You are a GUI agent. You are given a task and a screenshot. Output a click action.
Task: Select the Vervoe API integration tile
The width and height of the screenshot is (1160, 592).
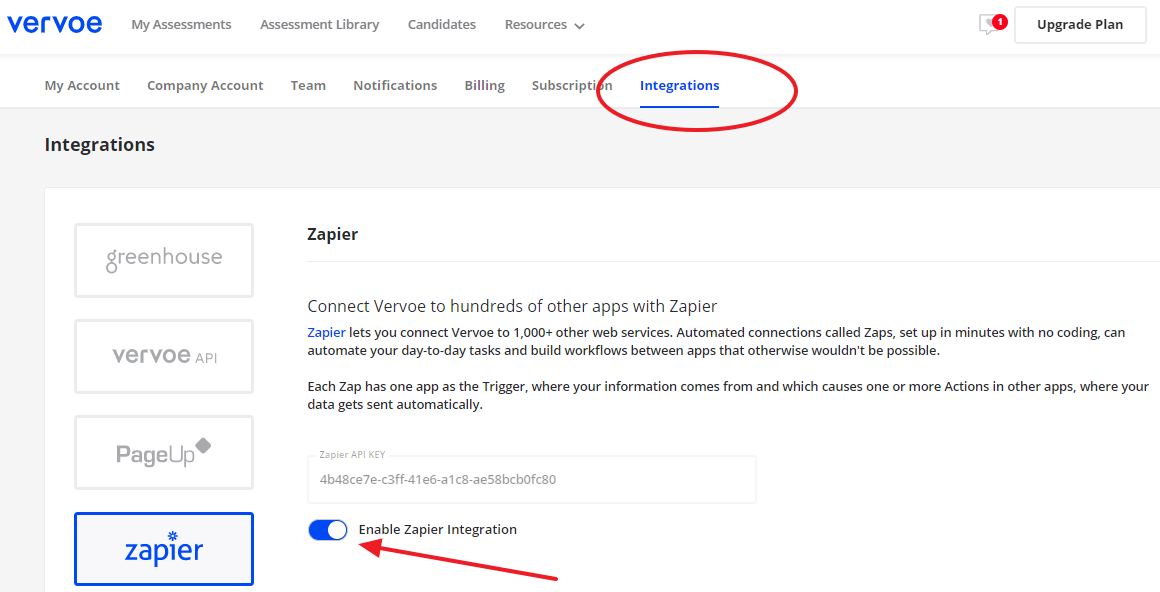(164, 356)
